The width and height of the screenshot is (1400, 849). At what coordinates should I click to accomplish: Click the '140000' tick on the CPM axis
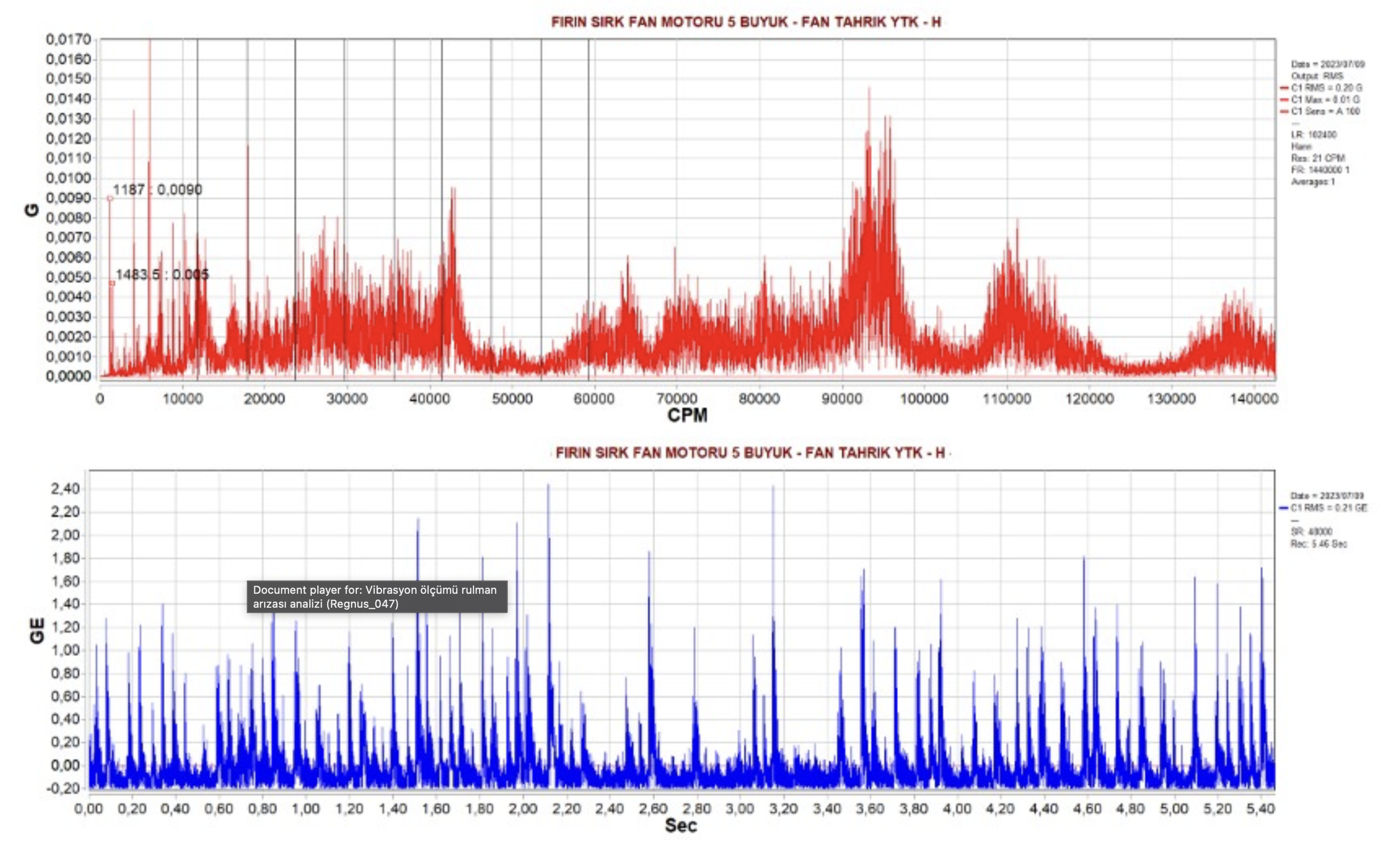point(1254,399)
